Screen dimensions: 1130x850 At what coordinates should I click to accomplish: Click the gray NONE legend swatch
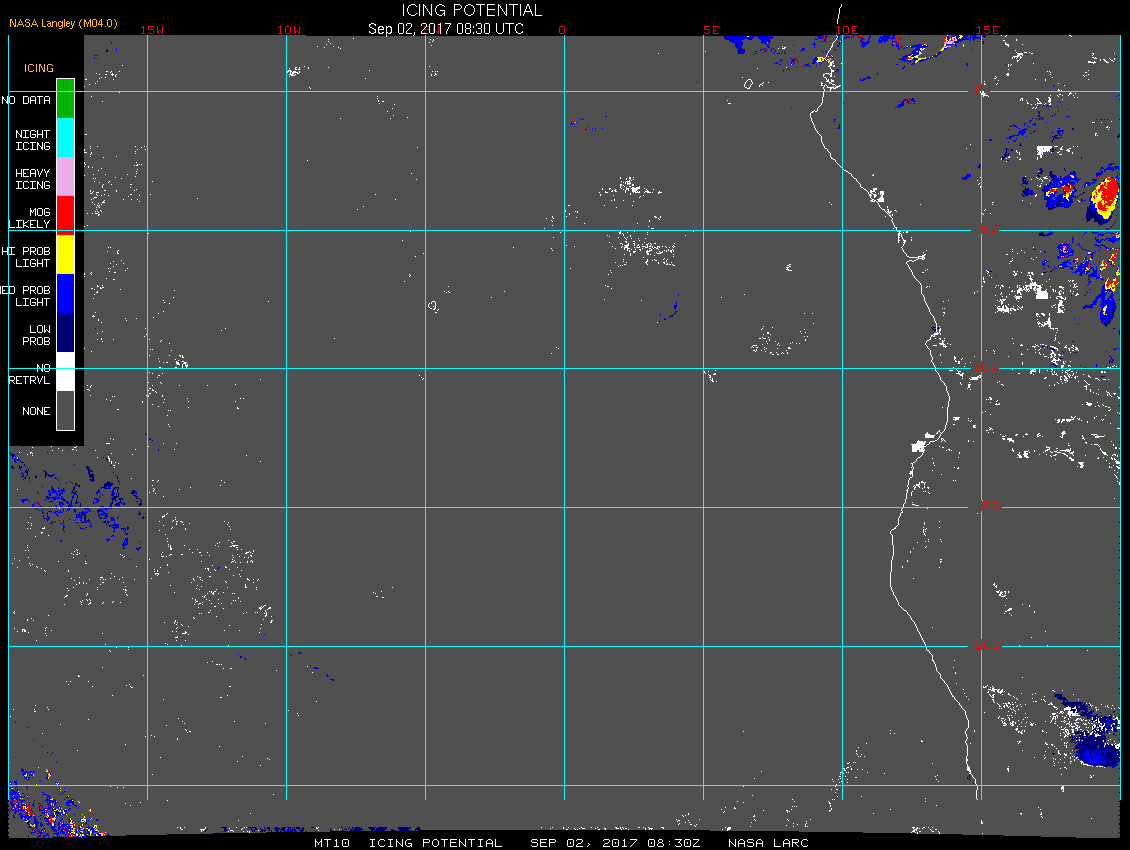click(x=66, y=410)
